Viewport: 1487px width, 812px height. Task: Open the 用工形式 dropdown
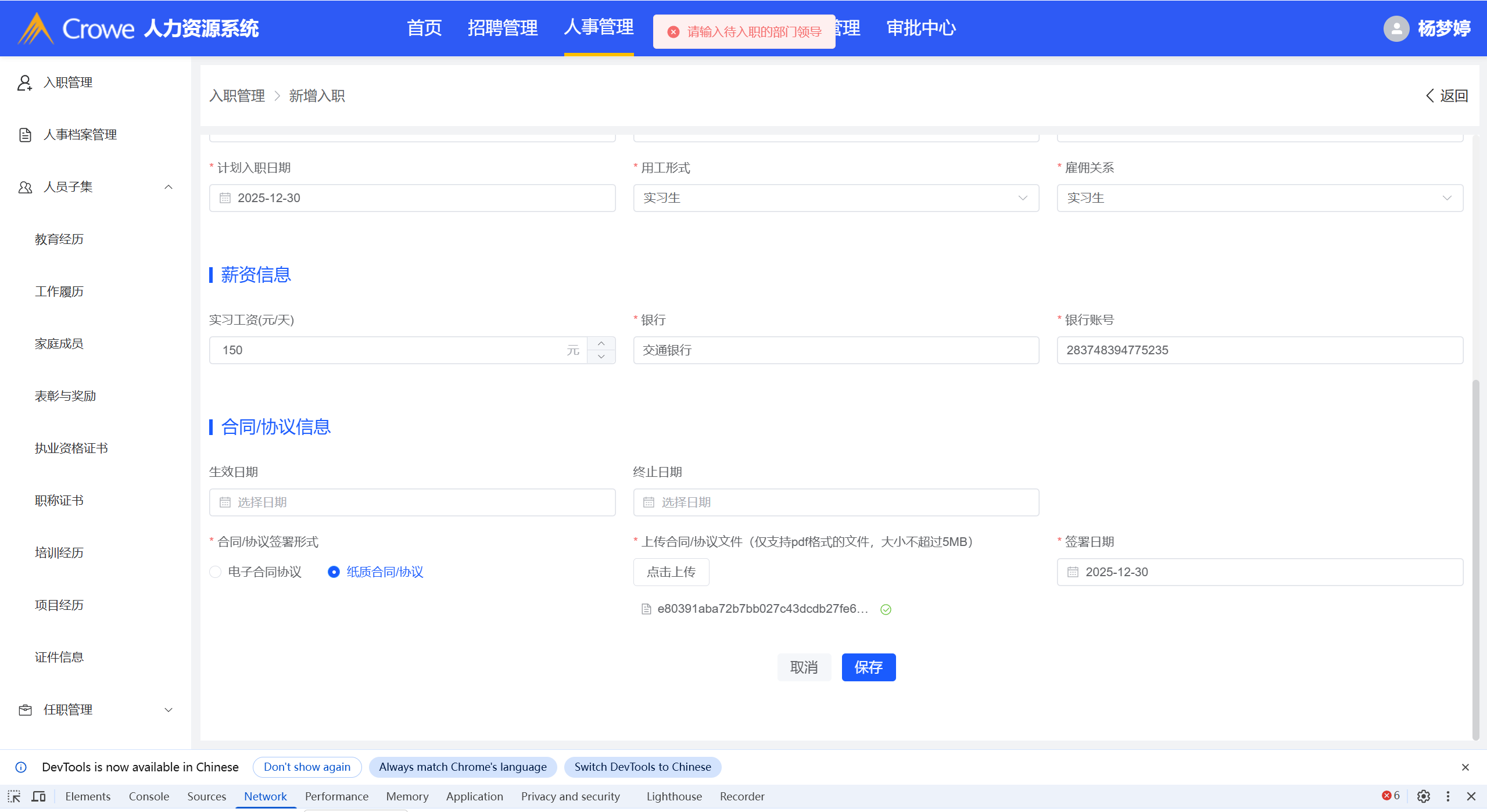click(x=836, y=198)
